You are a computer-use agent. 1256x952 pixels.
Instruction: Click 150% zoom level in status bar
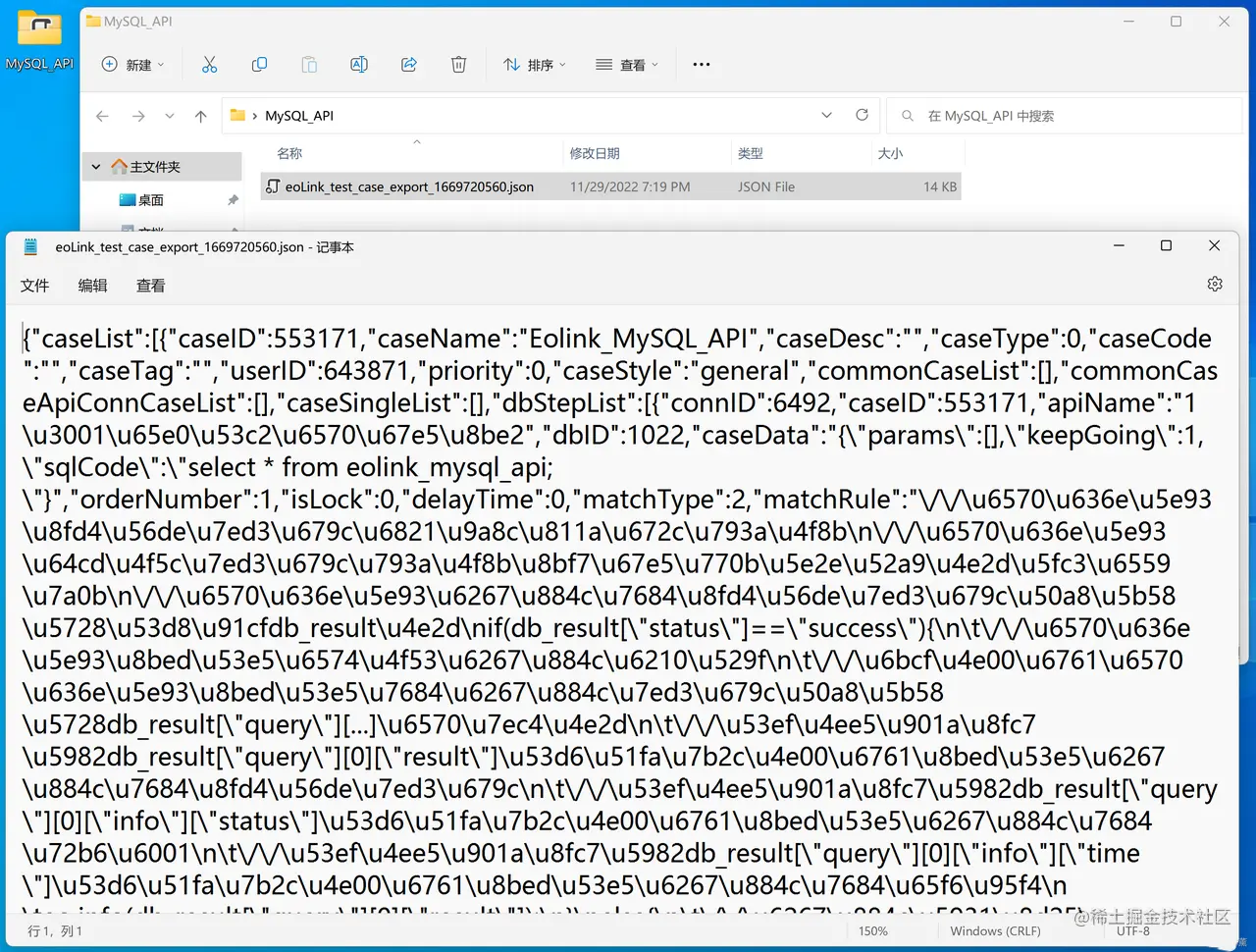click(872, 930)
